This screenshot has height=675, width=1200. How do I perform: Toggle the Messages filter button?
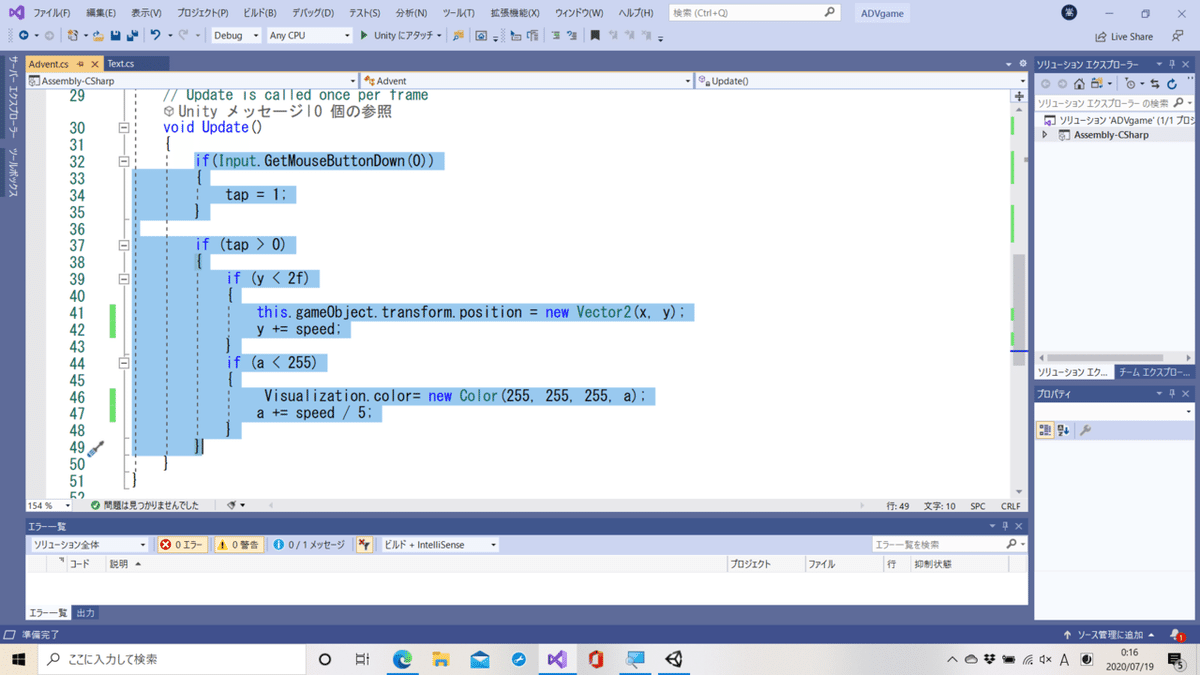tap(309, 545)
